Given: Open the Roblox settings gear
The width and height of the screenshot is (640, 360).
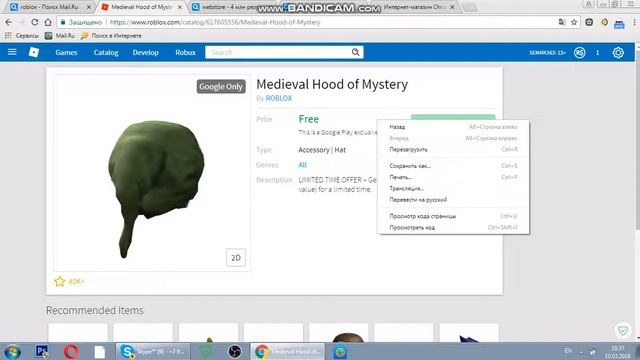Looking at the screenshot, I should pos(618,53).
